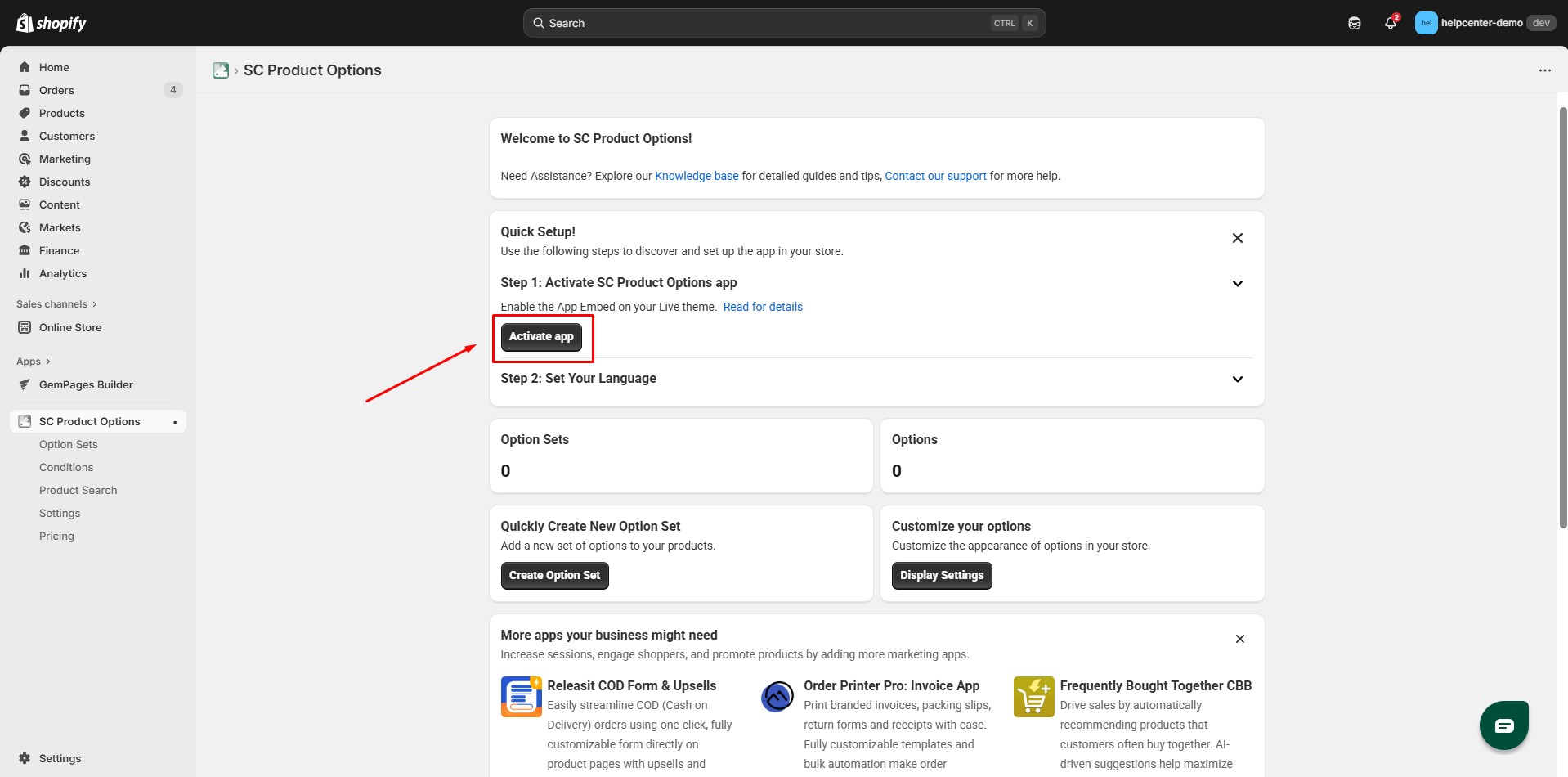Viewport: 1568px width, 777px height.
Task: Open the helpcenter-demo account menu
Action: [x=1482, y=22]
